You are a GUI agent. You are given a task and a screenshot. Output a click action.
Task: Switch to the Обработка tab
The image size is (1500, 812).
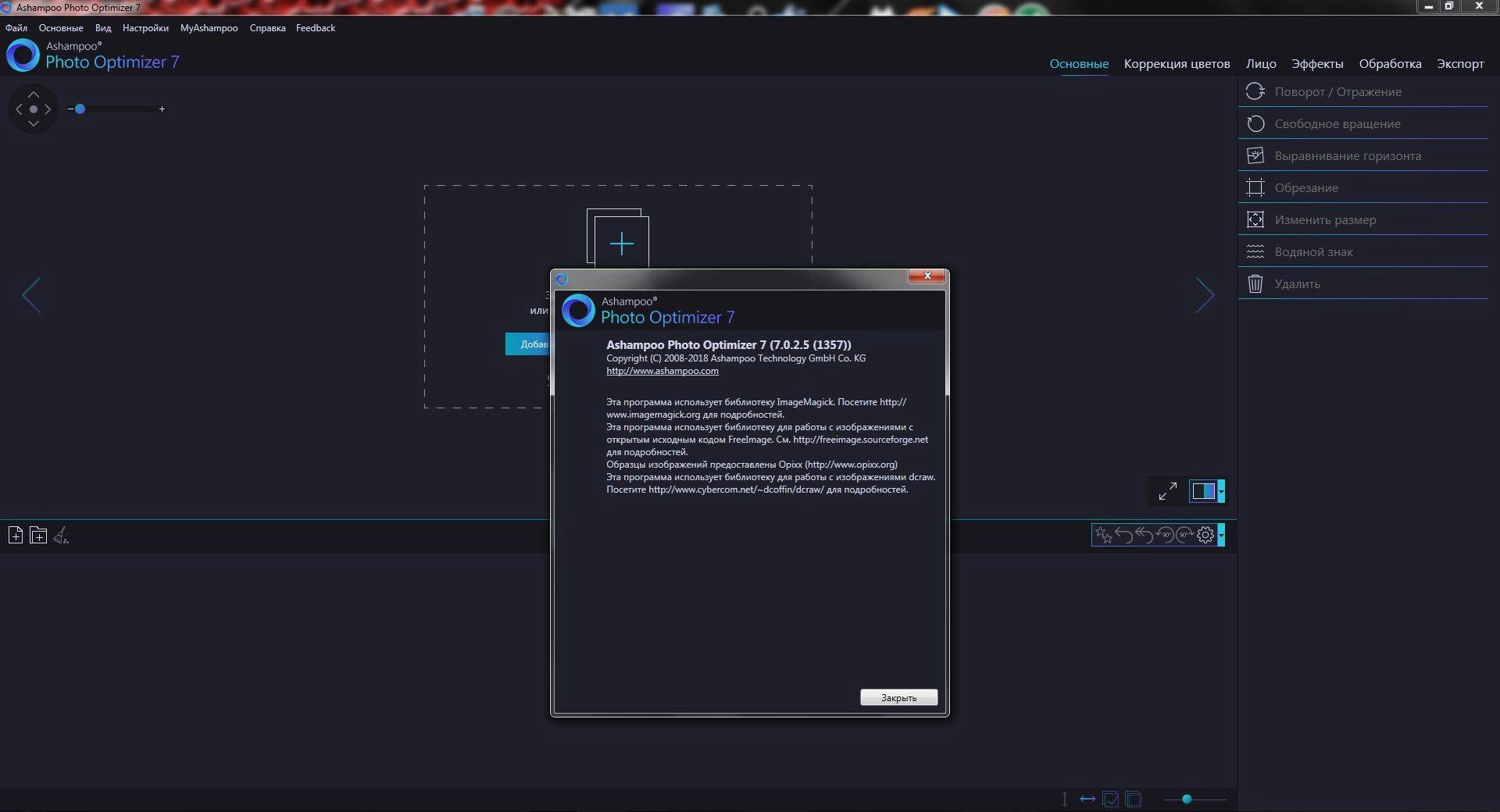click(x=1390, y=63)
